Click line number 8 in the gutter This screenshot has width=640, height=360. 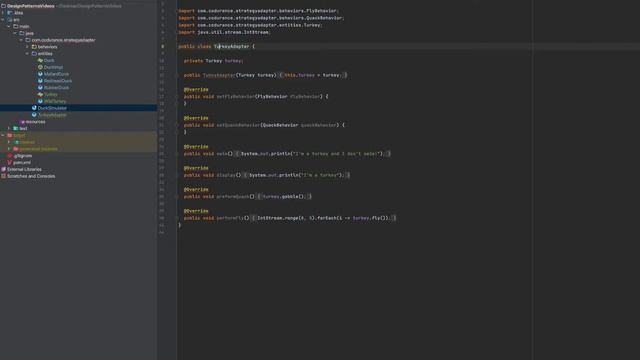(162, 47)
